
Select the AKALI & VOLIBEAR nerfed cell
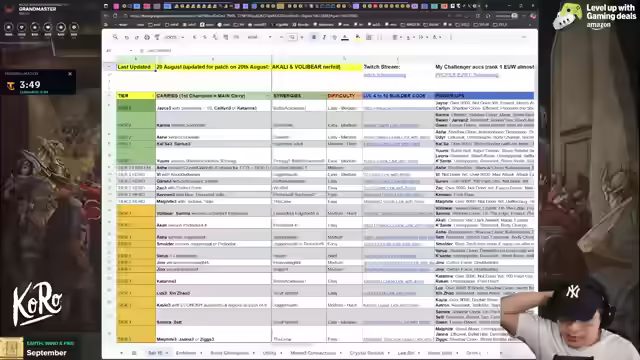pos(317,67)
